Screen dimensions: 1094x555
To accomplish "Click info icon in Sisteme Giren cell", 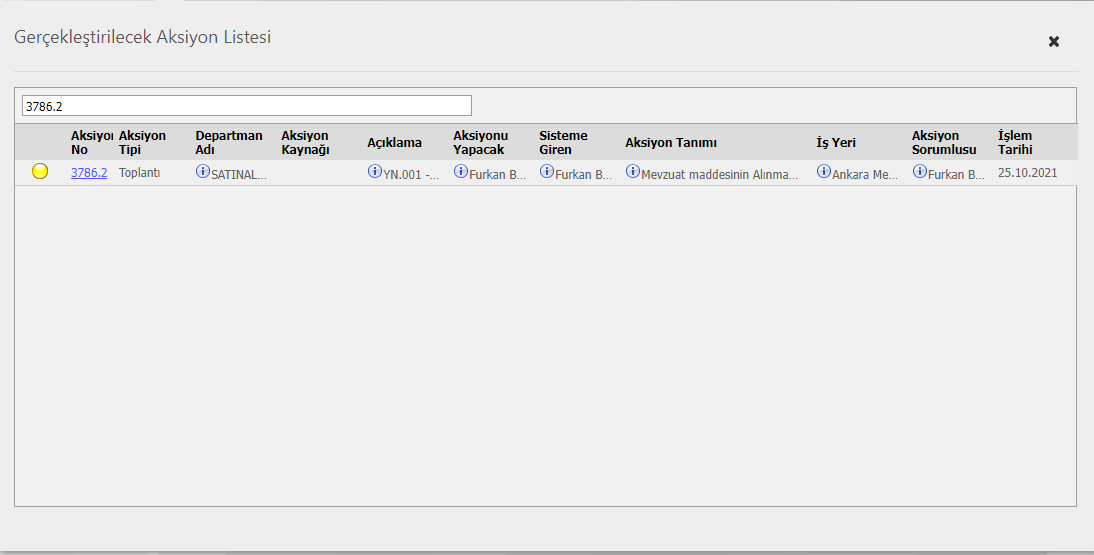I will click(547, 172).
